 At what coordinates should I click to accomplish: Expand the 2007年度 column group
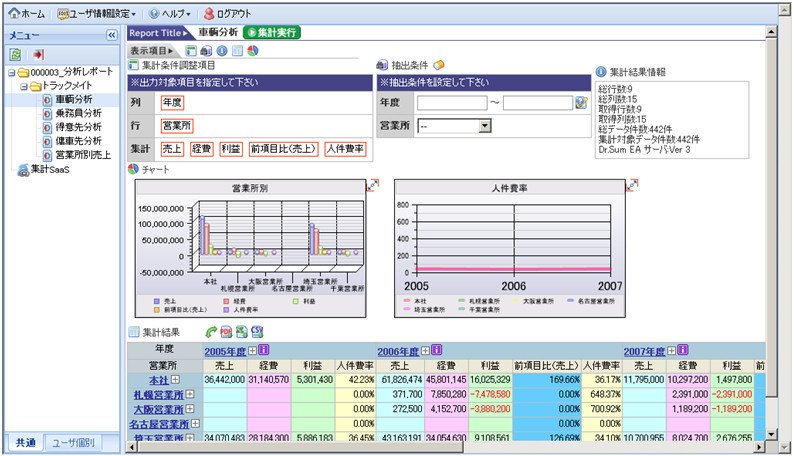tap(672, 350)
